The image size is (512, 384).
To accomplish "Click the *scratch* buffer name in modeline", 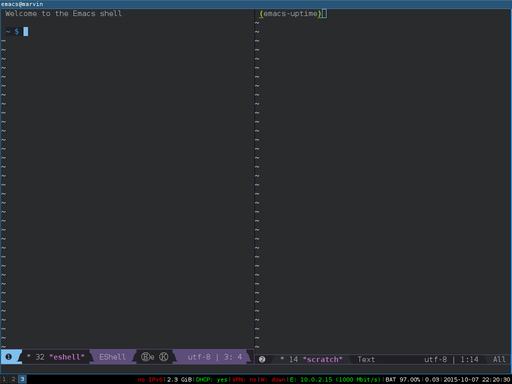I will 323,359.
